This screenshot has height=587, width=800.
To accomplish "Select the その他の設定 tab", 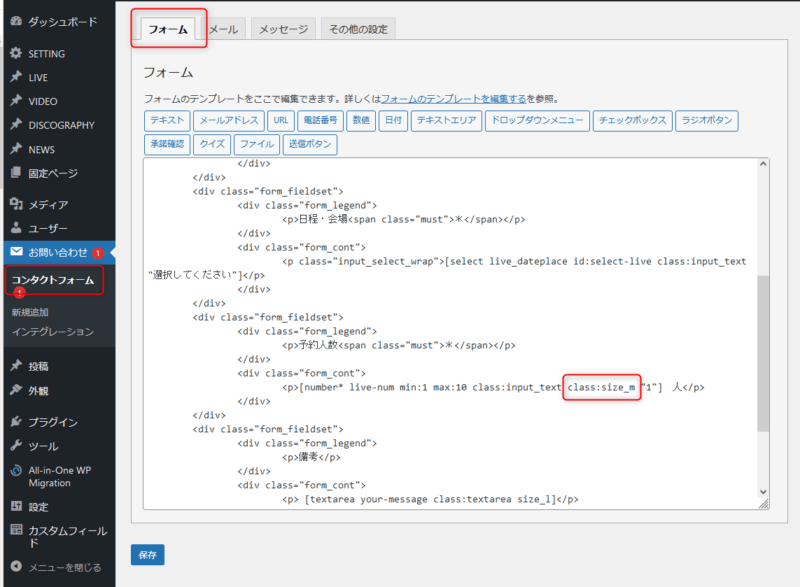I will tap(358, 30).
